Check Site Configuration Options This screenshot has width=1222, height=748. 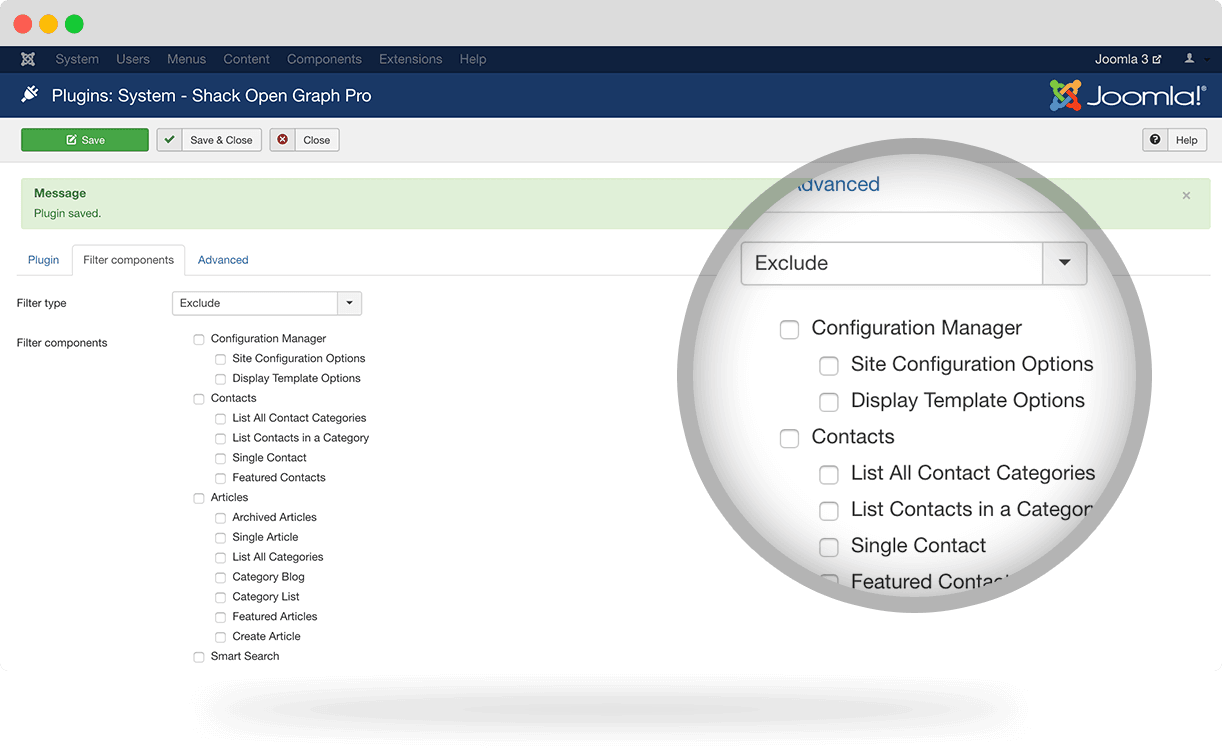221,359
